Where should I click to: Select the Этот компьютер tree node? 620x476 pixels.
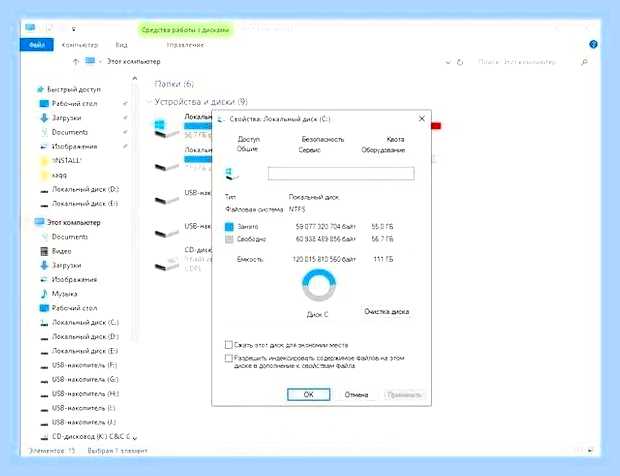pos(74,222)
